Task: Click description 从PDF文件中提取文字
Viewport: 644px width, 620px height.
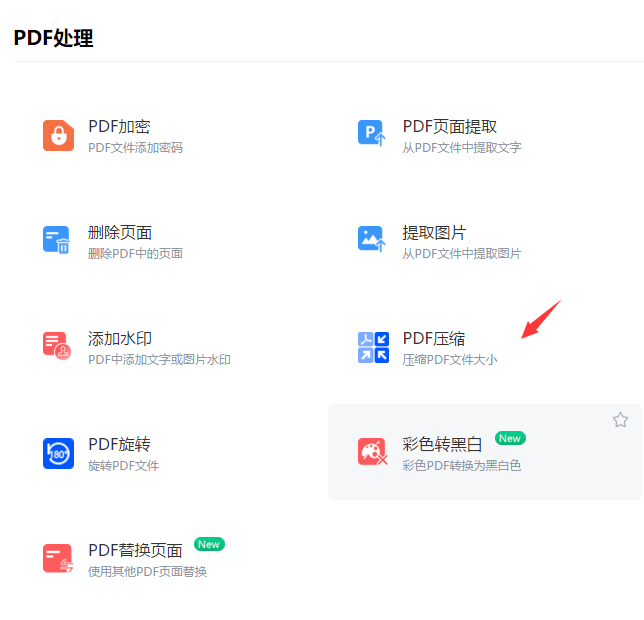Action: point(462,147)
